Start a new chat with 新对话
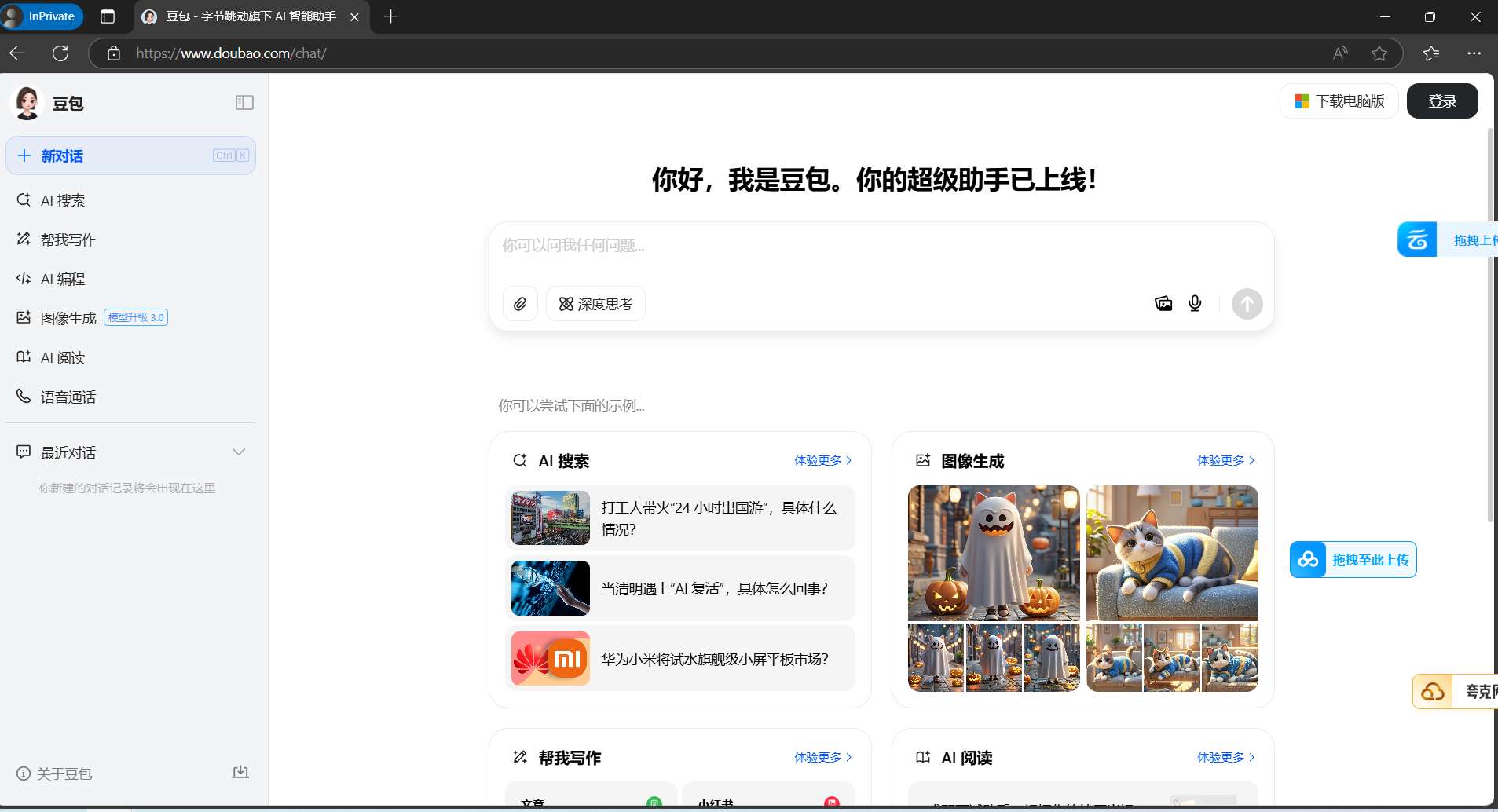This screenshot has width=1498, height=812. 130,155
